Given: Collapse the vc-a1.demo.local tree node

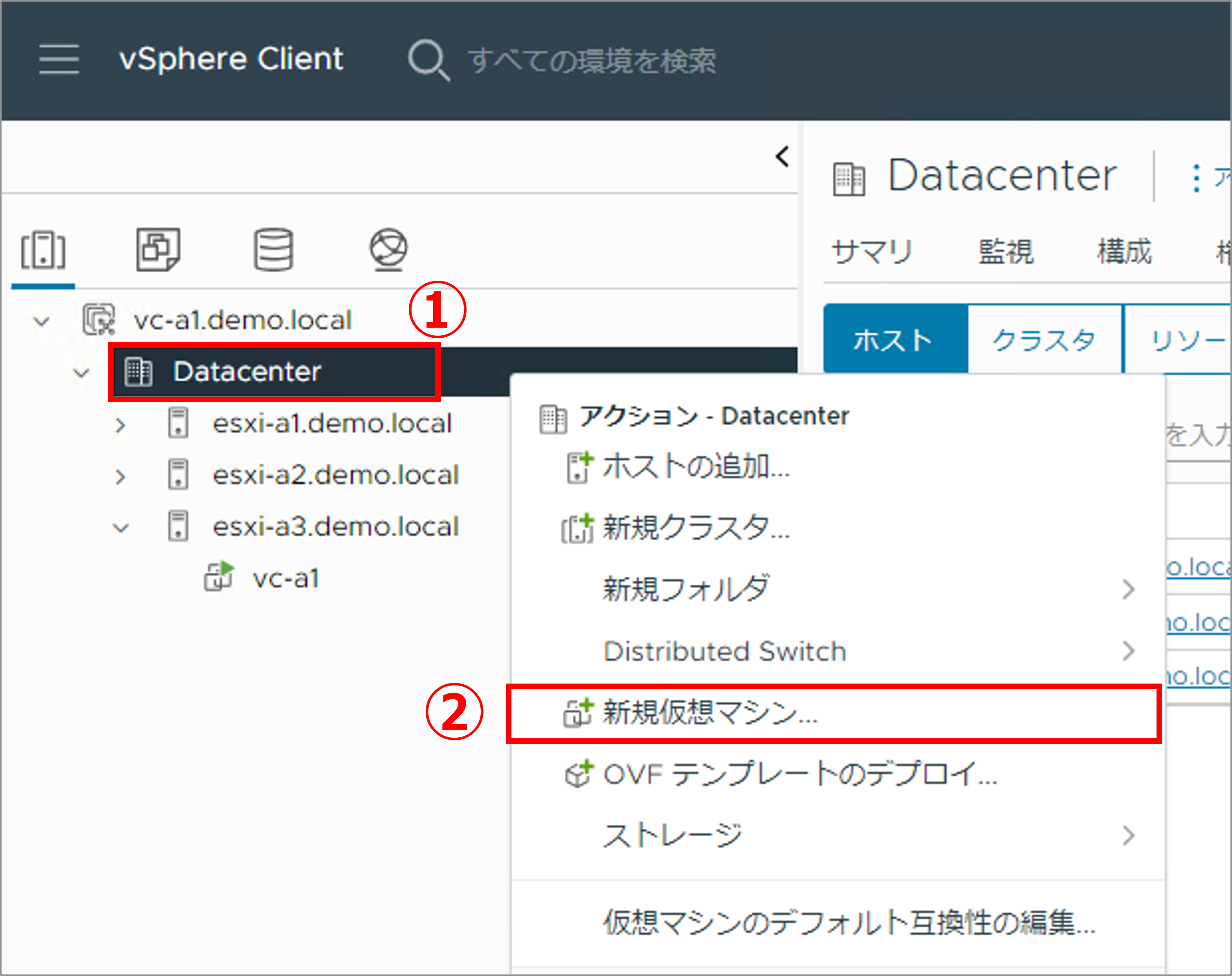Looking at the screenshot, I should pyautogui.click(x=41, y=321).
